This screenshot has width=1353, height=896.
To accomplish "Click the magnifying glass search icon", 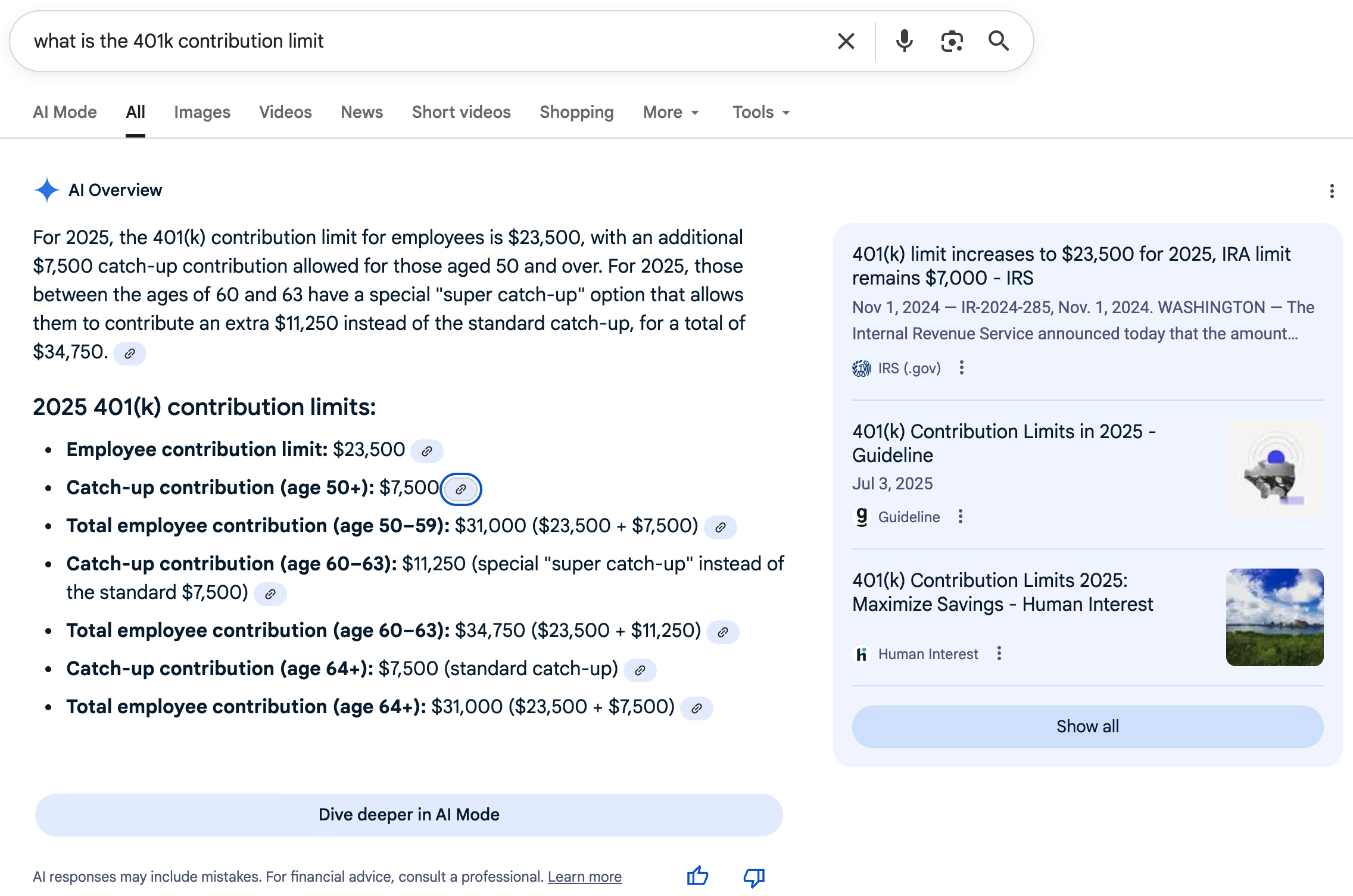I will [999, 41].
